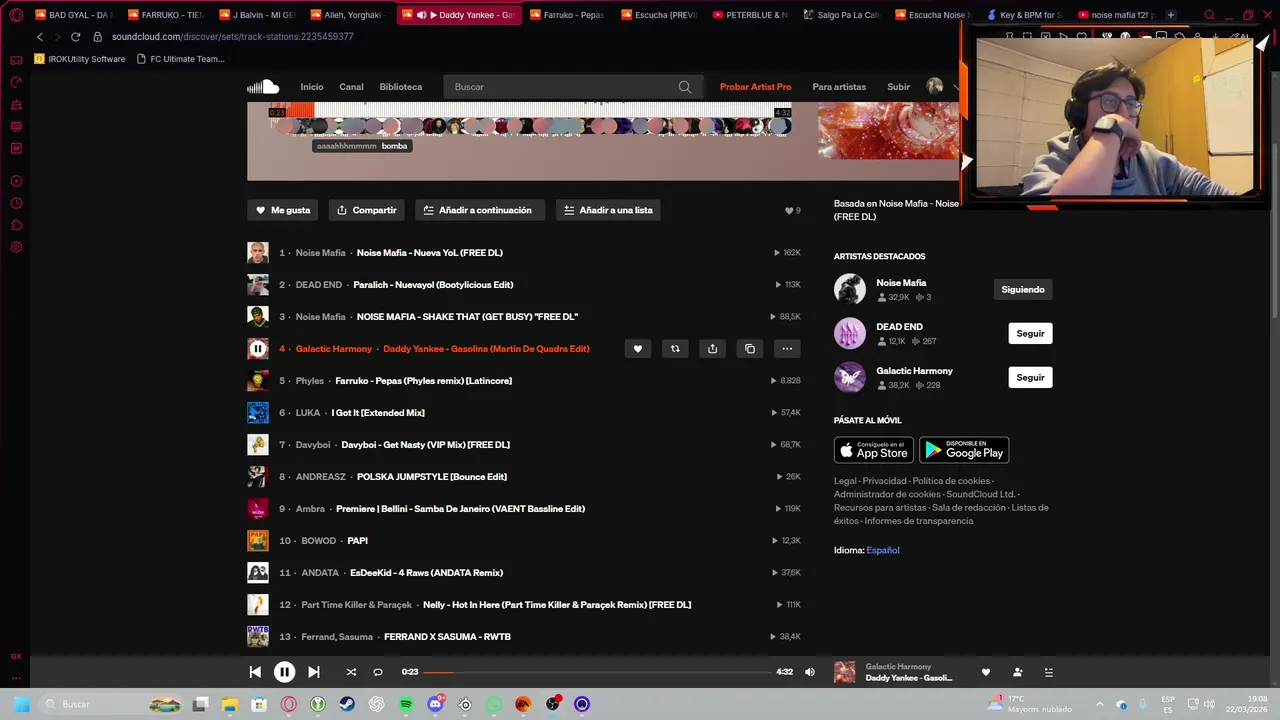1280x720 pixels.
Task: Open Discord from the taskbar
Action: pos(435,704)
